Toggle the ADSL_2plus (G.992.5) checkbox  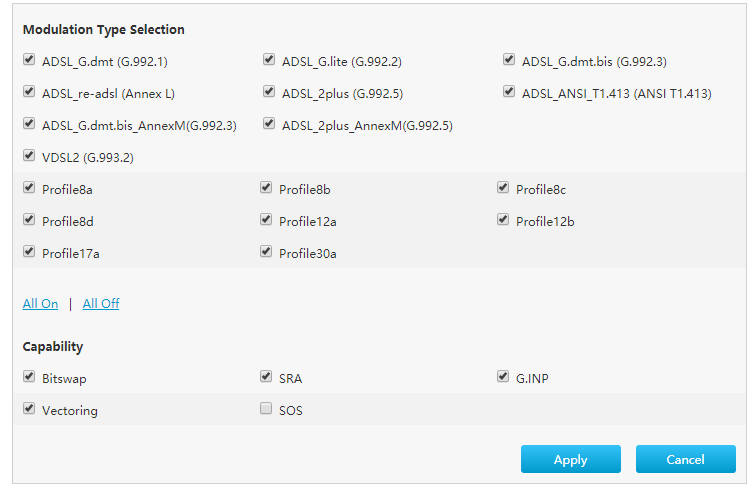tap(269, 91)
